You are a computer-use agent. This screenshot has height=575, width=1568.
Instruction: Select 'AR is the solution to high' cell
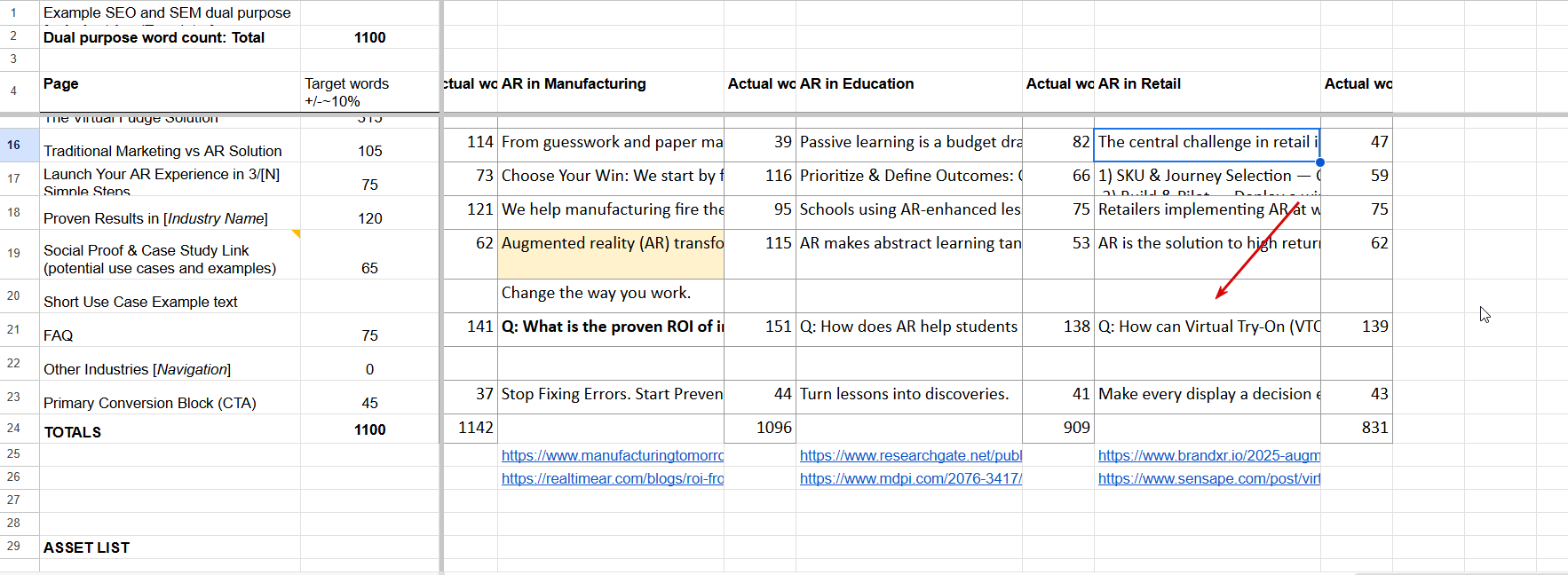1208,255
